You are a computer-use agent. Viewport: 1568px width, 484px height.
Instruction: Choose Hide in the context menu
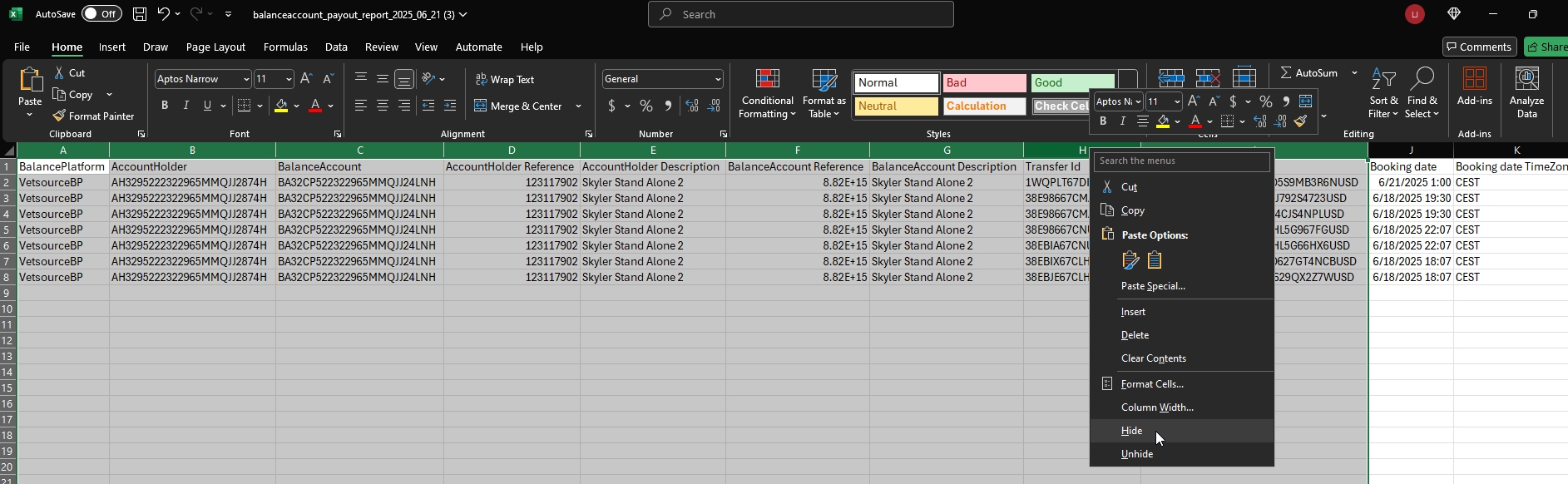coord(1182,431)
